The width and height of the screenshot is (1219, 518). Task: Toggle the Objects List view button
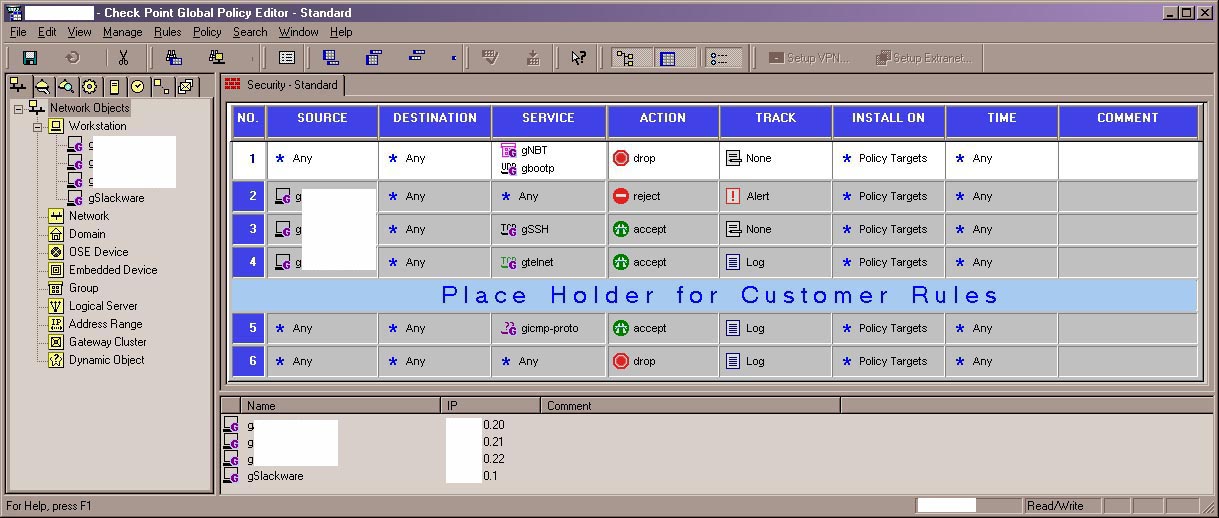(723, 58)
